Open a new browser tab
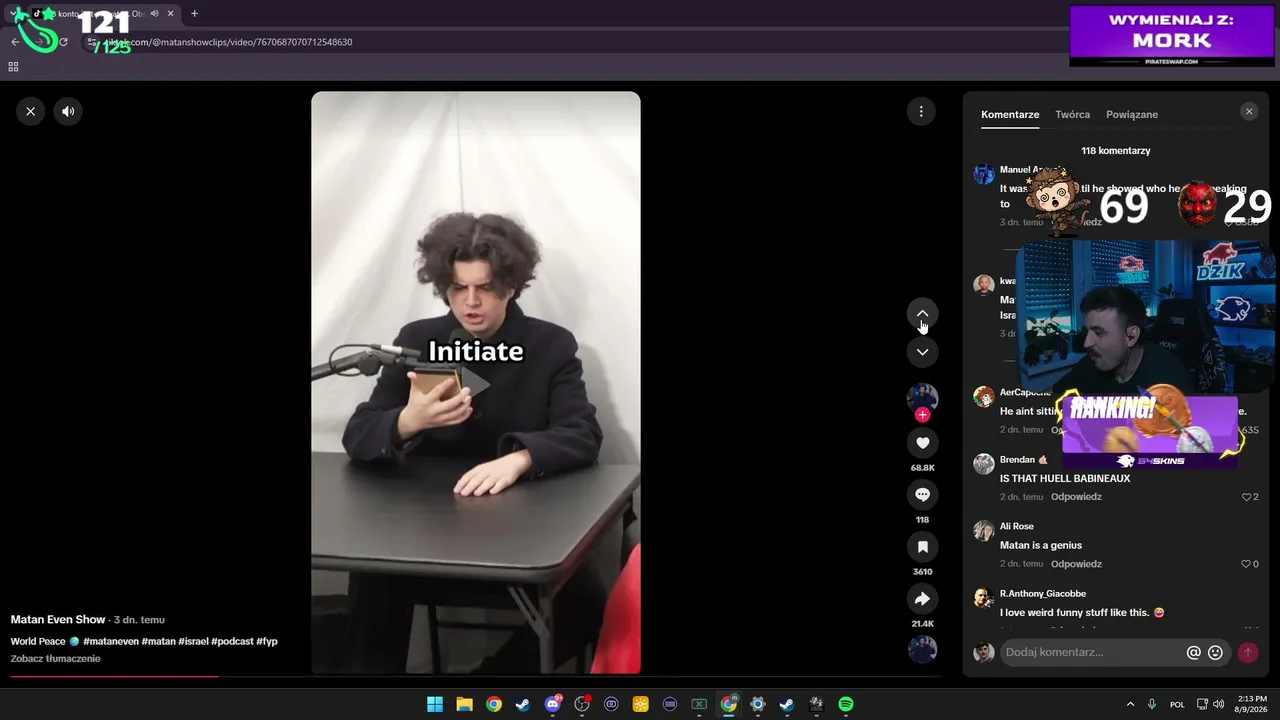1280x720 pixels. coord(194,14)
